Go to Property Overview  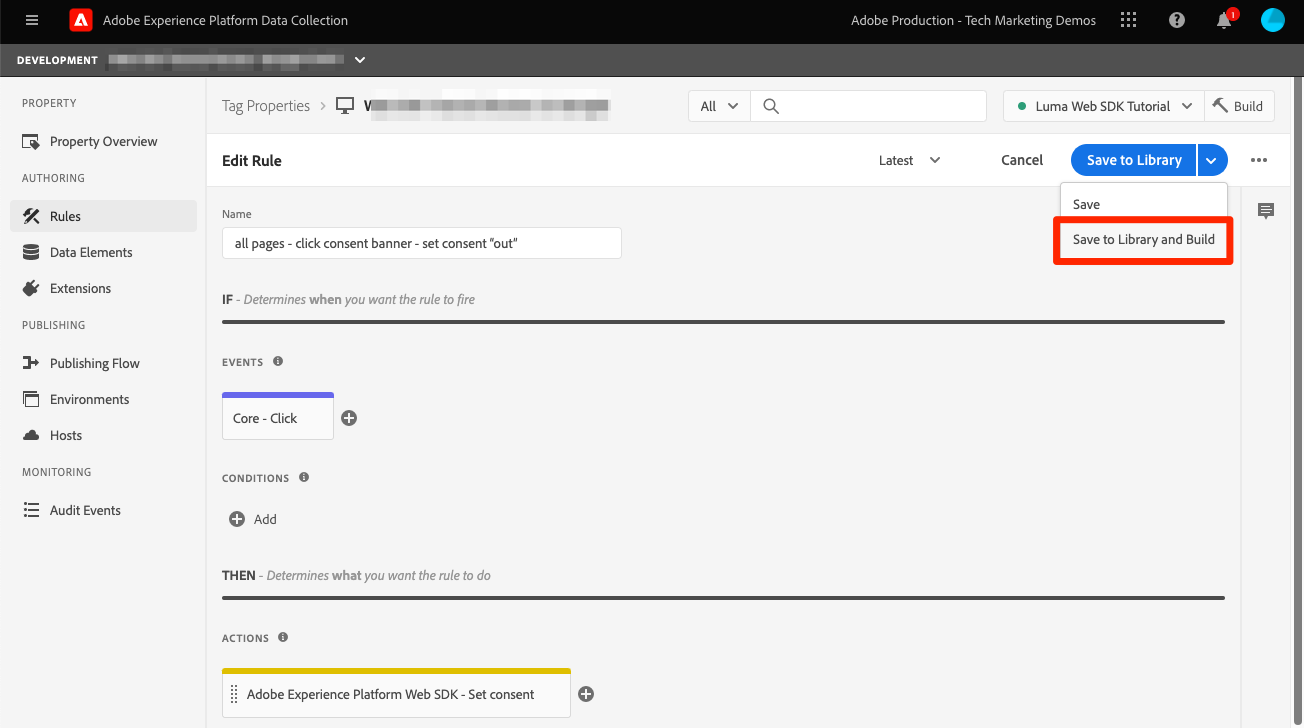pyautogui.click(x=103, y=142)
